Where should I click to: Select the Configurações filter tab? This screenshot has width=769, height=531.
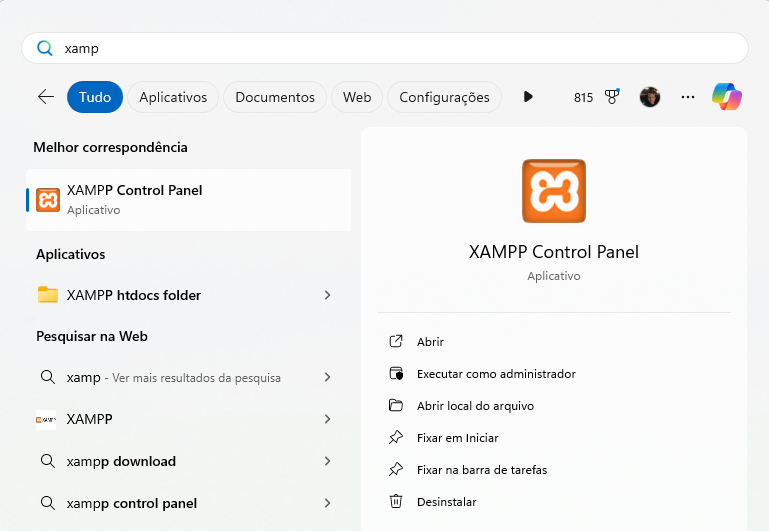click(444, 97)
